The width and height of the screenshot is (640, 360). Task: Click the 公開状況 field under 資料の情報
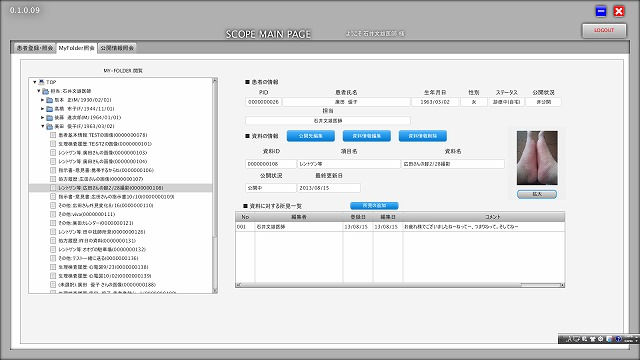pyautogui.click(x=271, y=188)
